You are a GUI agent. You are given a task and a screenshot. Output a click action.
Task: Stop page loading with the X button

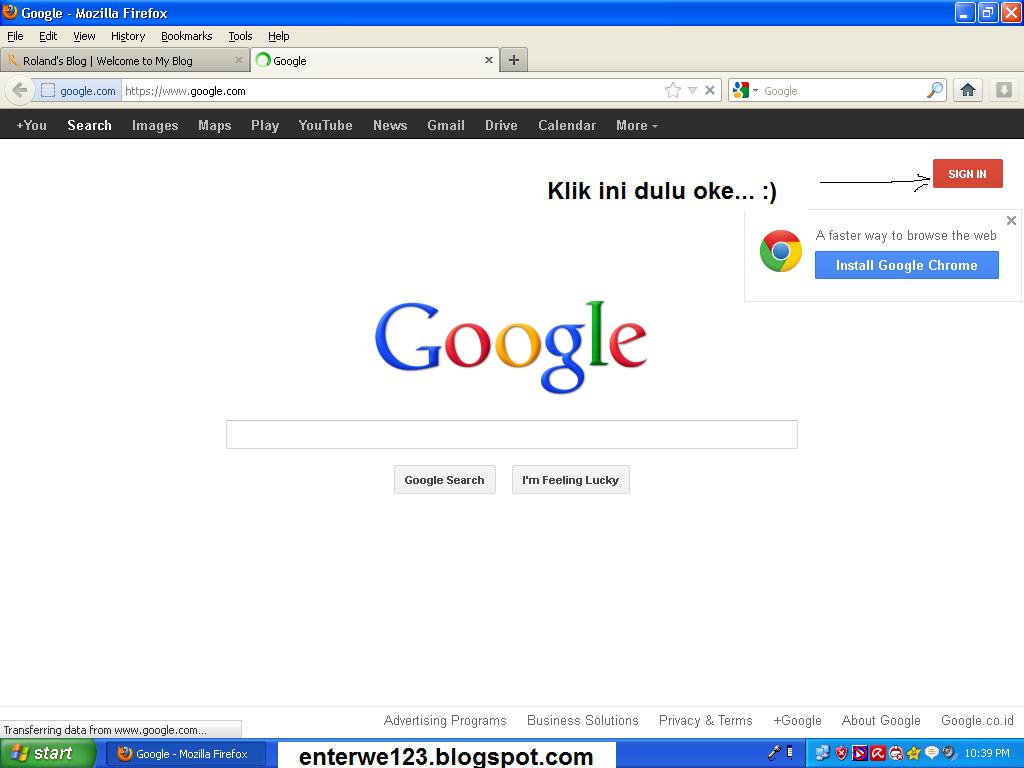tap(710, 90)
